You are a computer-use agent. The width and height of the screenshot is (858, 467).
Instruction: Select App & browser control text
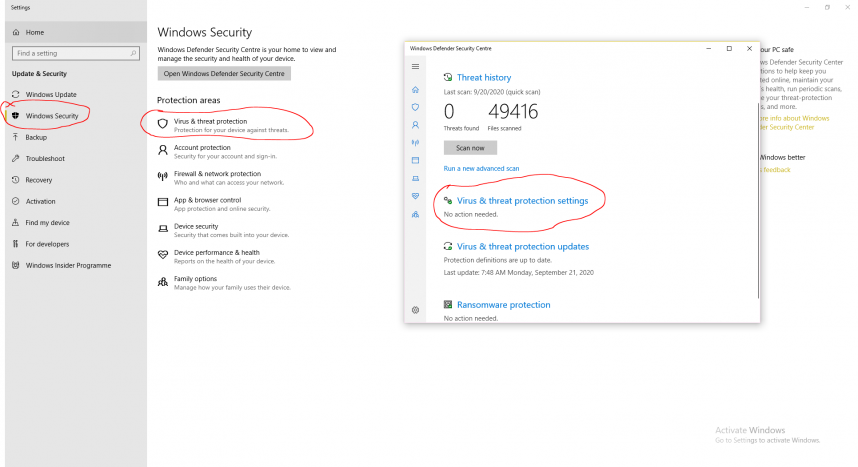(x=207, y=200)
